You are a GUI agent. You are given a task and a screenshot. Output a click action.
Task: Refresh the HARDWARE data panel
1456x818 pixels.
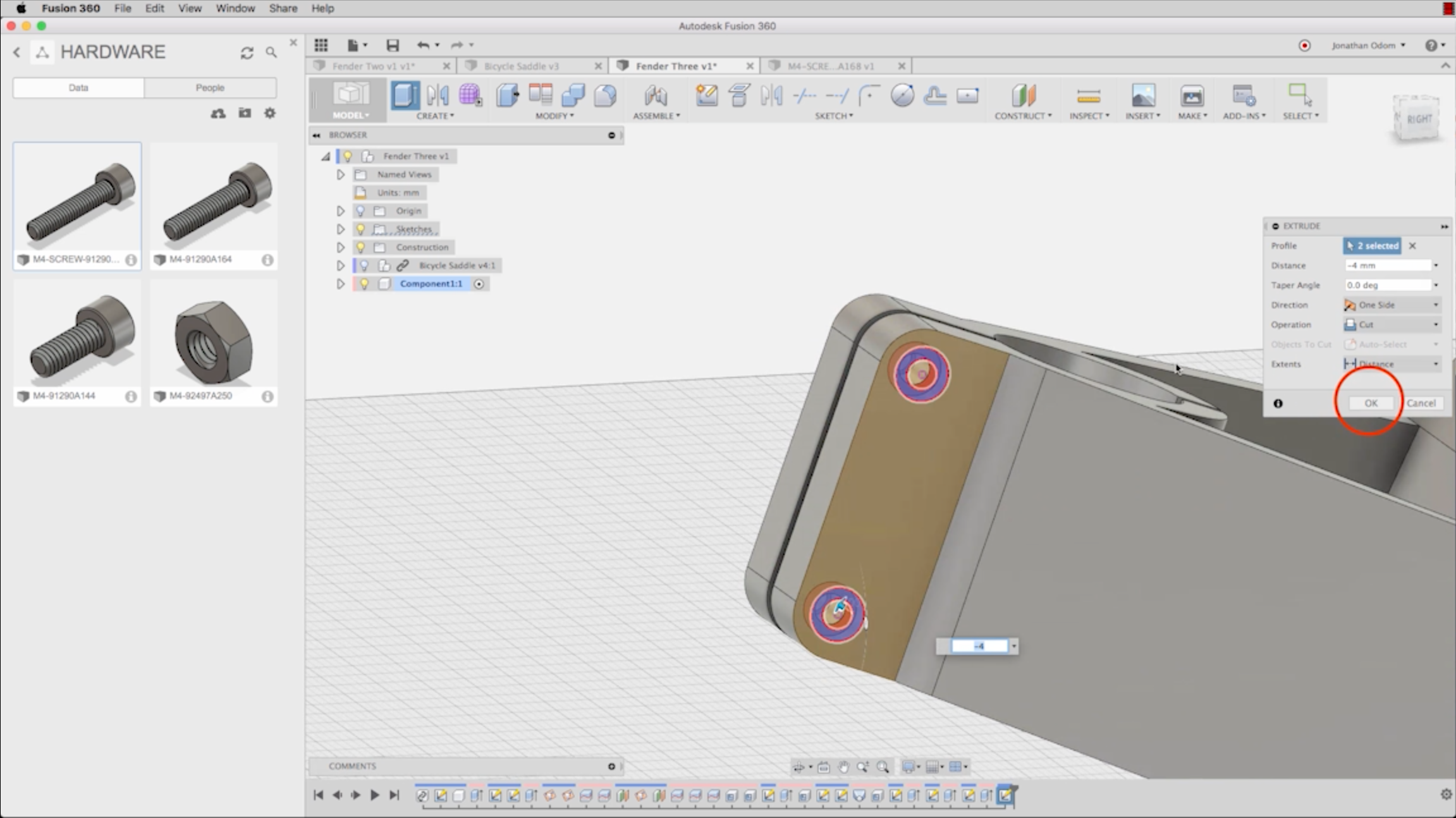247,52
